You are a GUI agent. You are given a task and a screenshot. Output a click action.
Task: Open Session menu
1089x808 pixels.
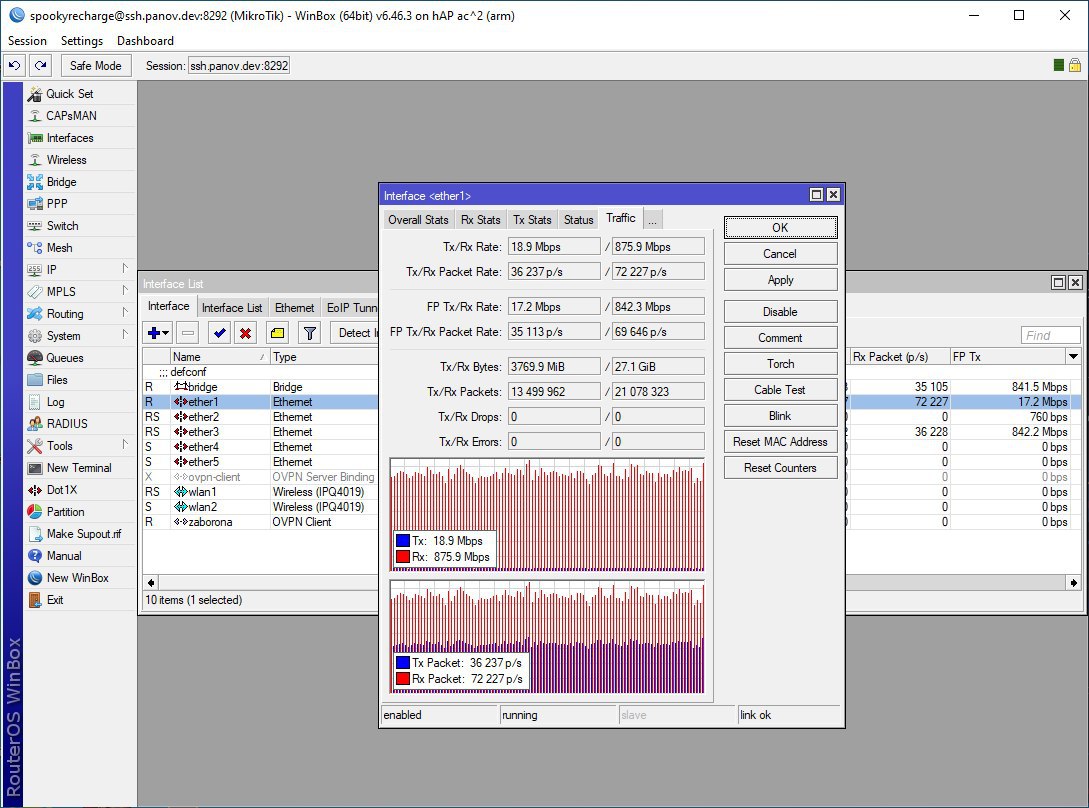pyautogui.click(x=27, y=41)
